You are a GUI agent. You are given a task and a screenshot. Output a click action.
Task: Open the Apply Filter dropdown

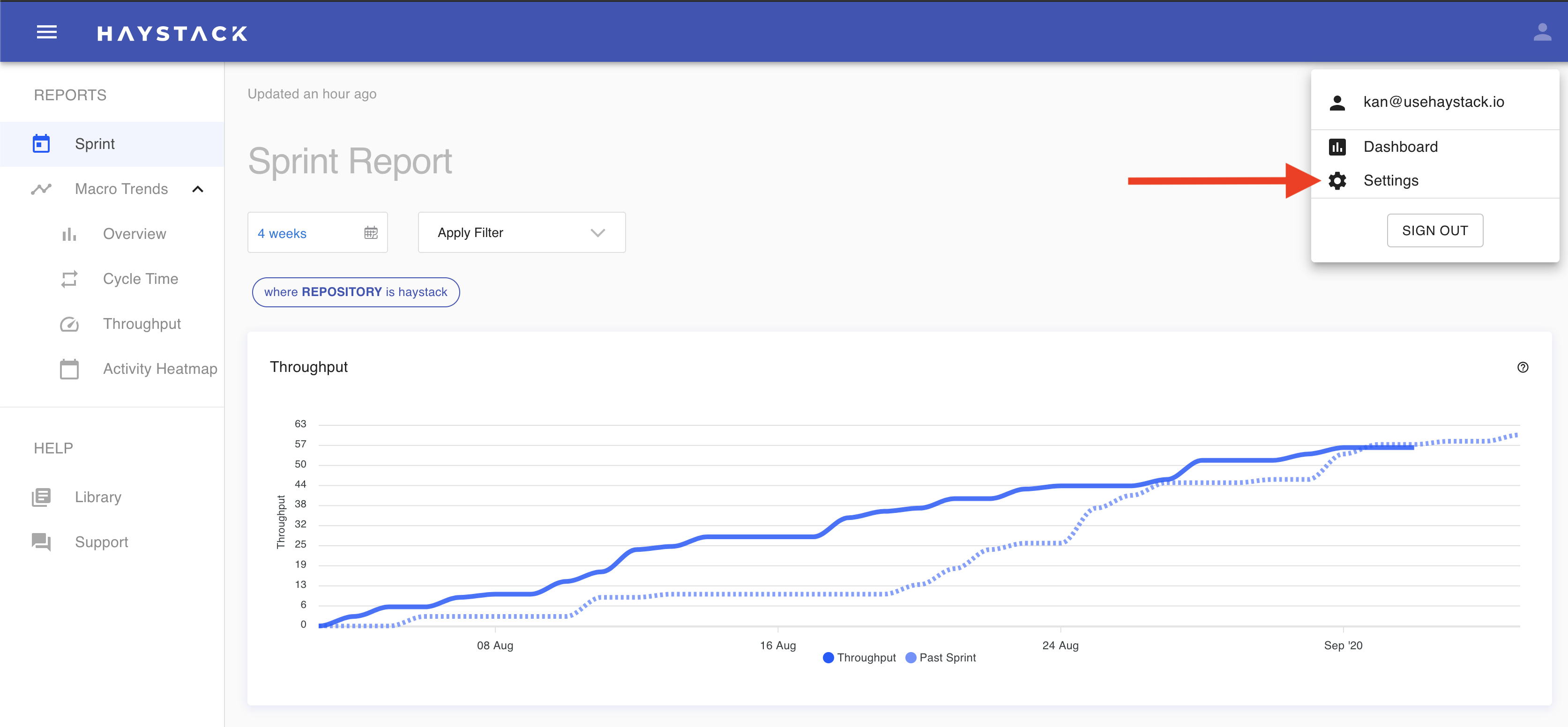(x=521, y=232)
